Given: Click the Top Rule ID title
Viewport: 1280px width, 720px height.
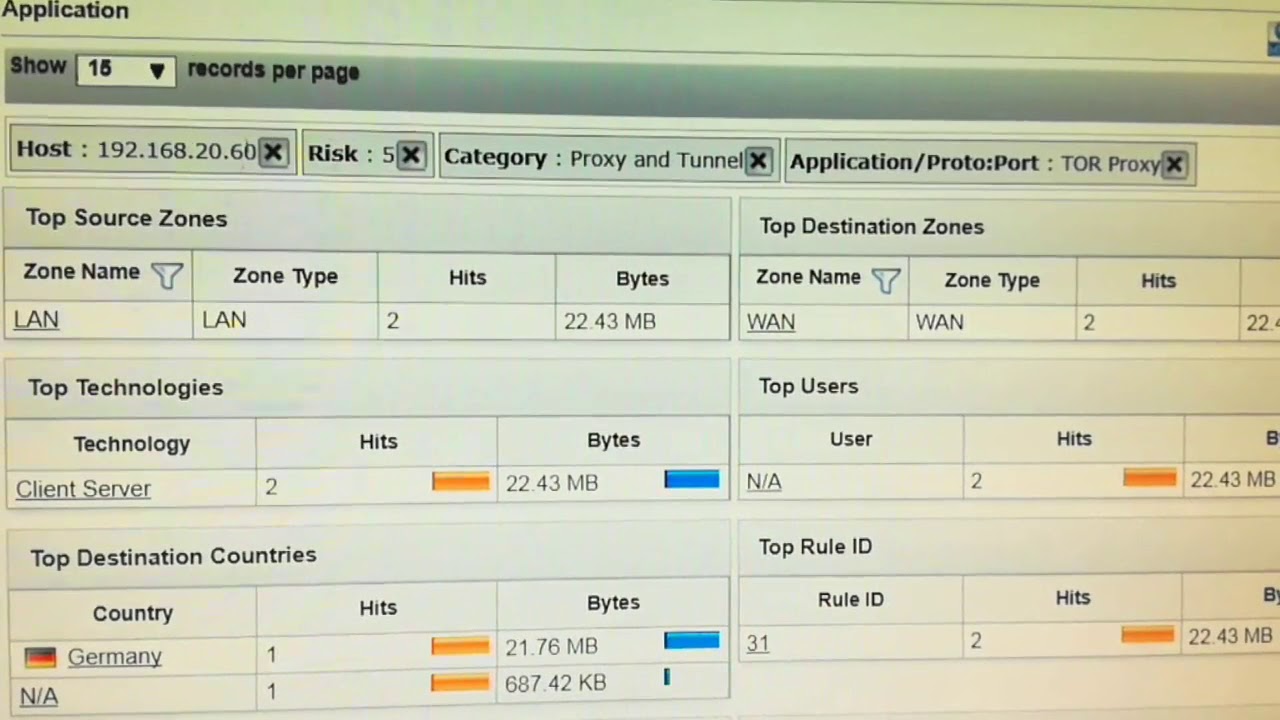Looking at the screenshot, I should [x=815, y=547].
